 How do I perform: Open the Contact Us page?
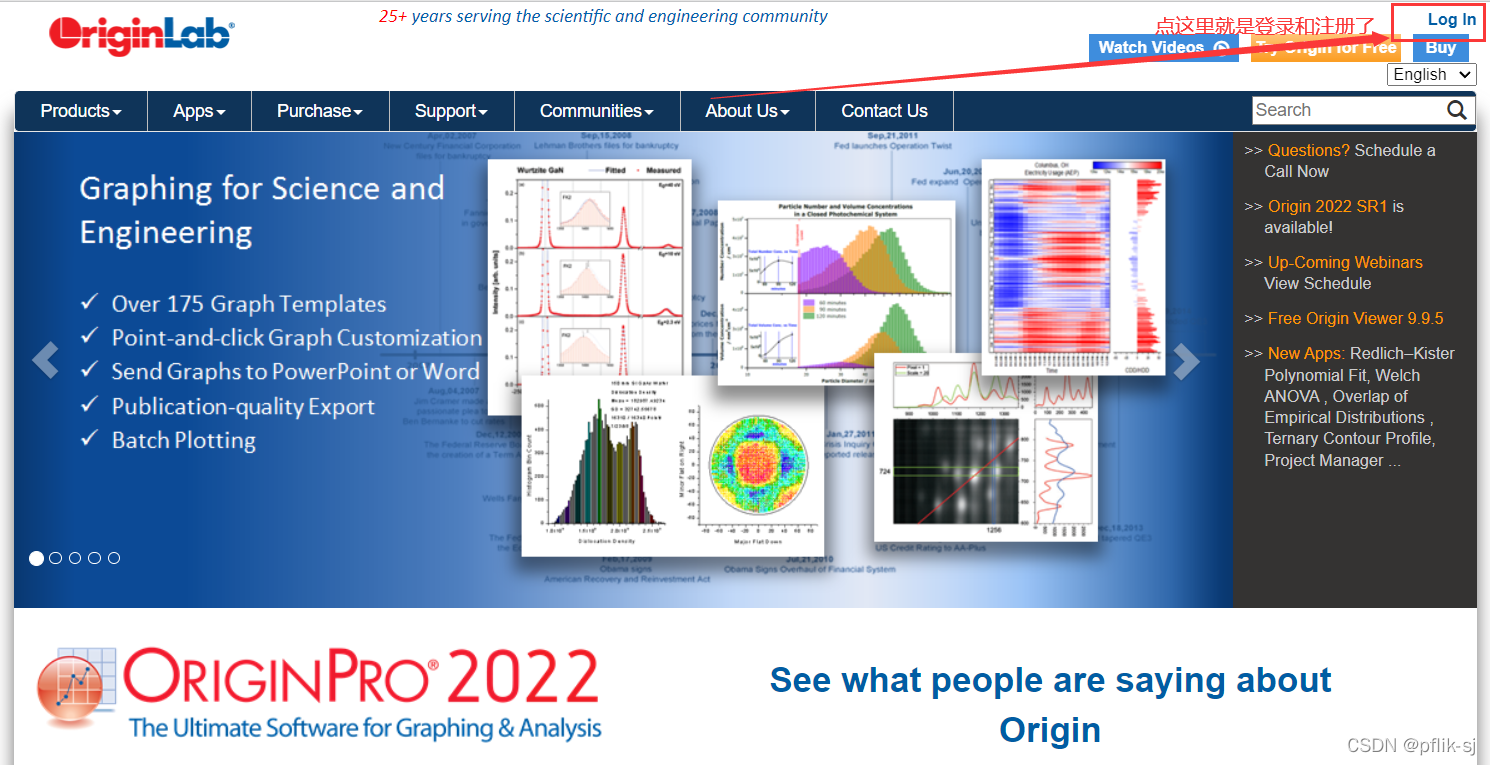[884, 111]
